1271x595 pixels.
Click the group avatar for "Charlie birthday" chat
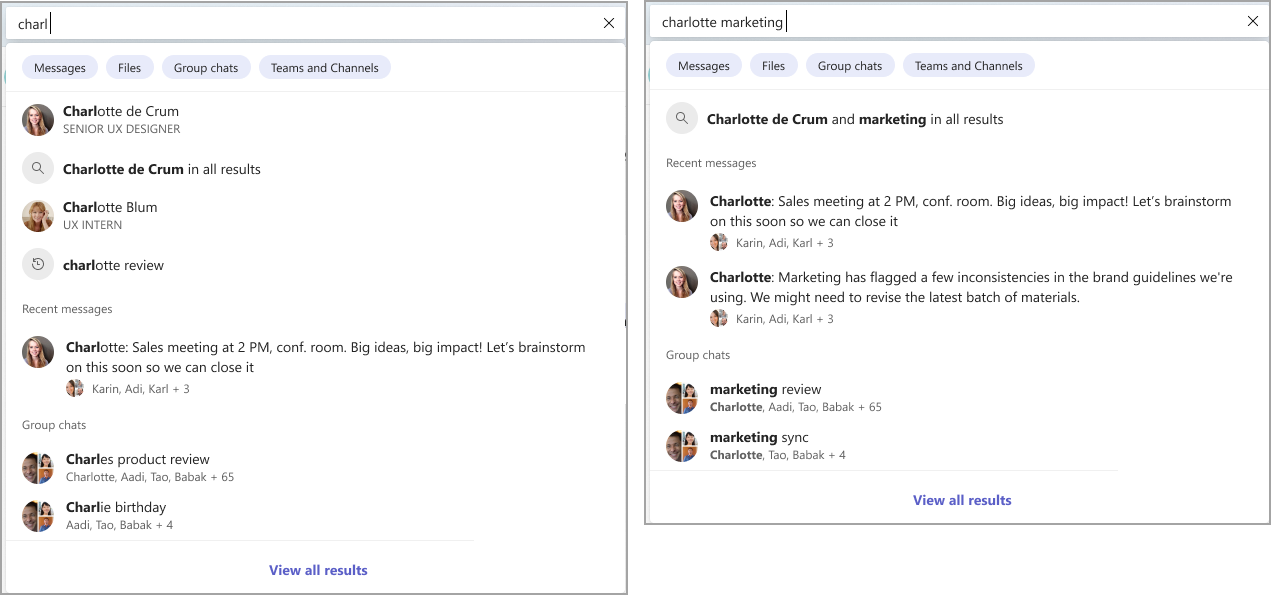point(38,516)
